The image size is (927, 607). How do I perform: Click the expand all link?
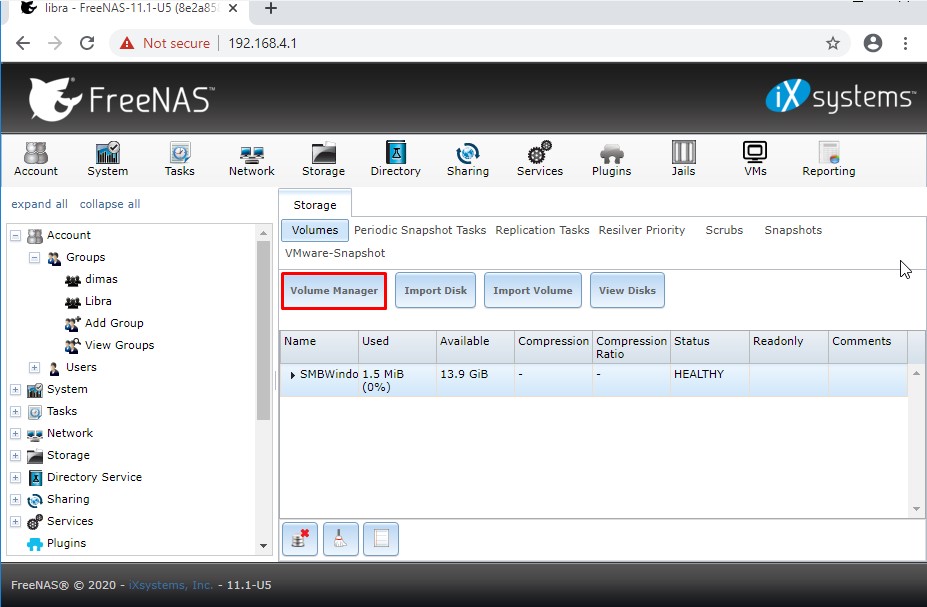click(x=40, y=204)
